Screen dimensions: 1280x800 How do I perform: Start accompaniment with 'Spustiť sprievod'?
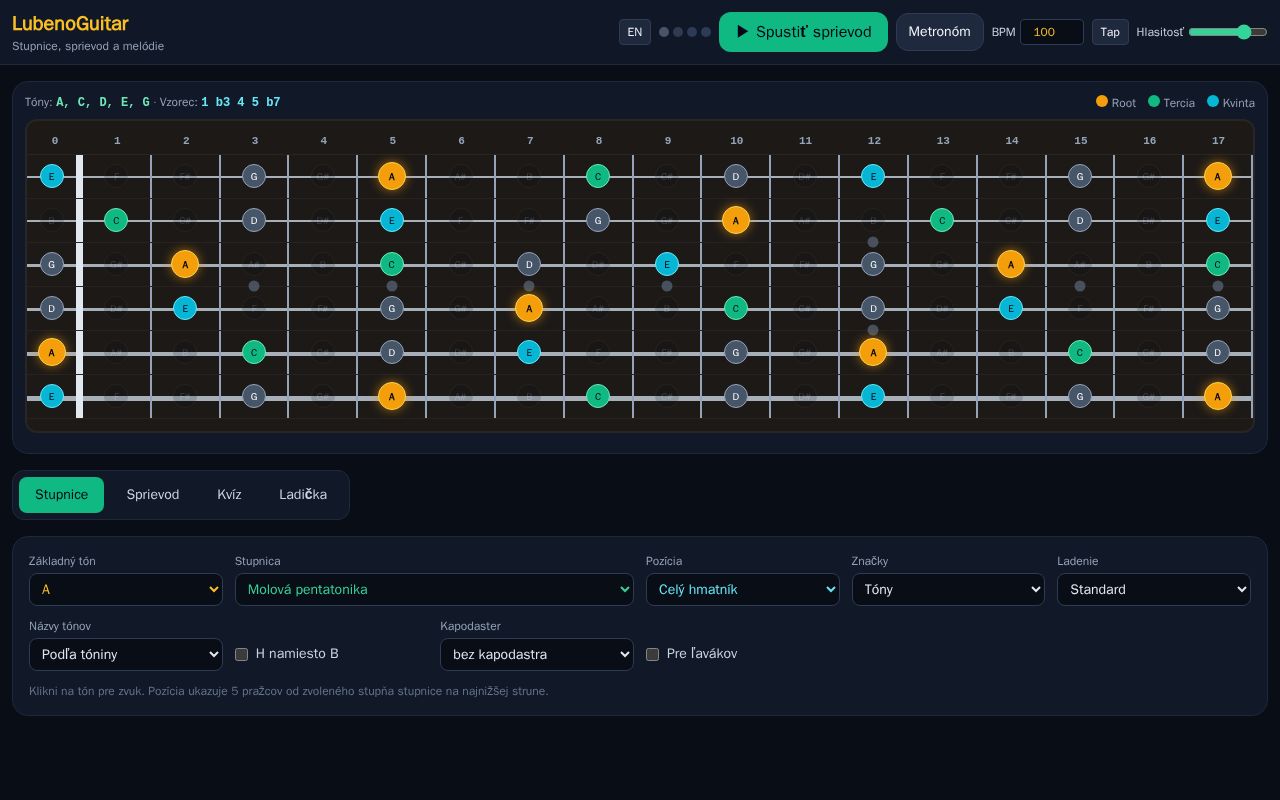[803, 32]
